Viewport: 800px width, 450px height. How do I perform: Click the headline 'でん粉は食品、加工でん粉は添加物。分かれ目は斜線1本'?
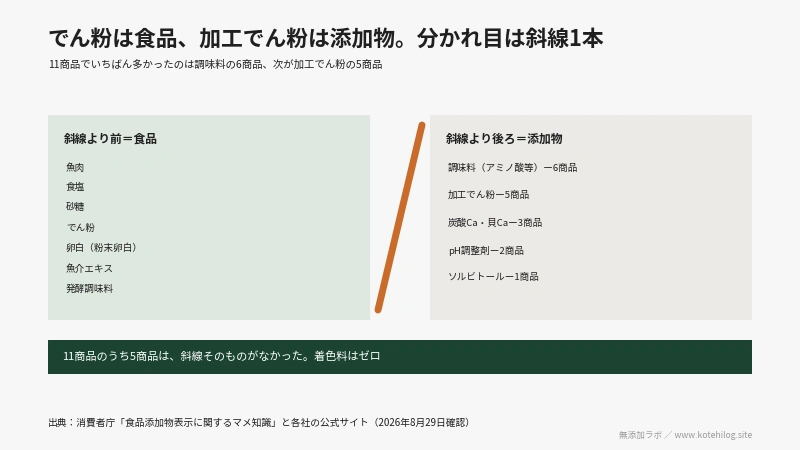point(326,38)
